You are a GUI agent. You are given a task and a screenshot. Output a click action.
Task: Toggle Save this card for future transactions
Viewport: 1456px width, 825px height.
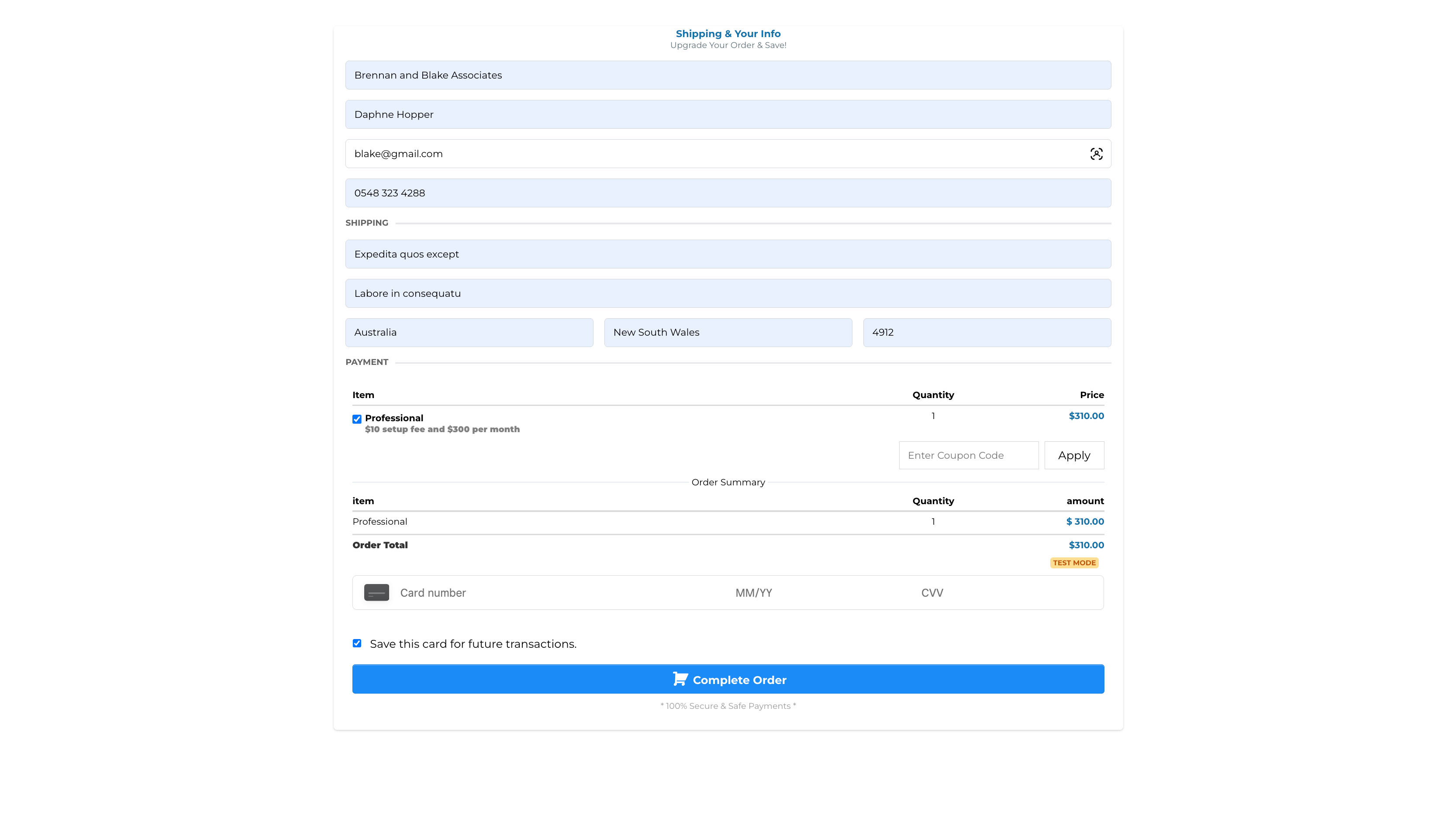coord(357,643)
